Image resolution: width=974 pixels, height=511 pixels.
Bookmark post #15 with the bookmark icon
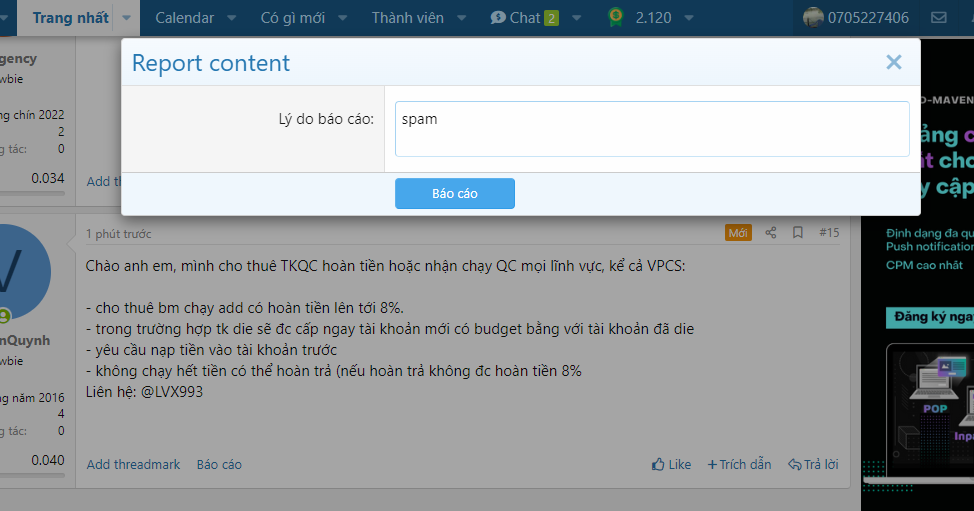pos(798,233)
